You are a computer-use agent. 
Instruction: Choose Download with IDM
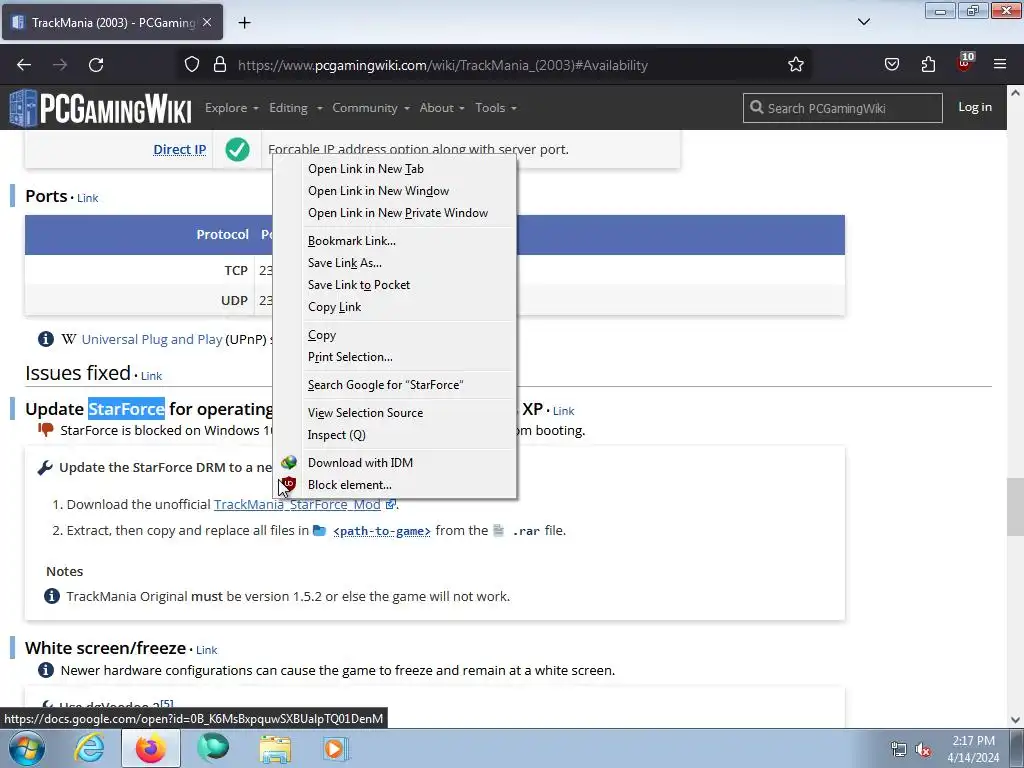coord(394,462)
